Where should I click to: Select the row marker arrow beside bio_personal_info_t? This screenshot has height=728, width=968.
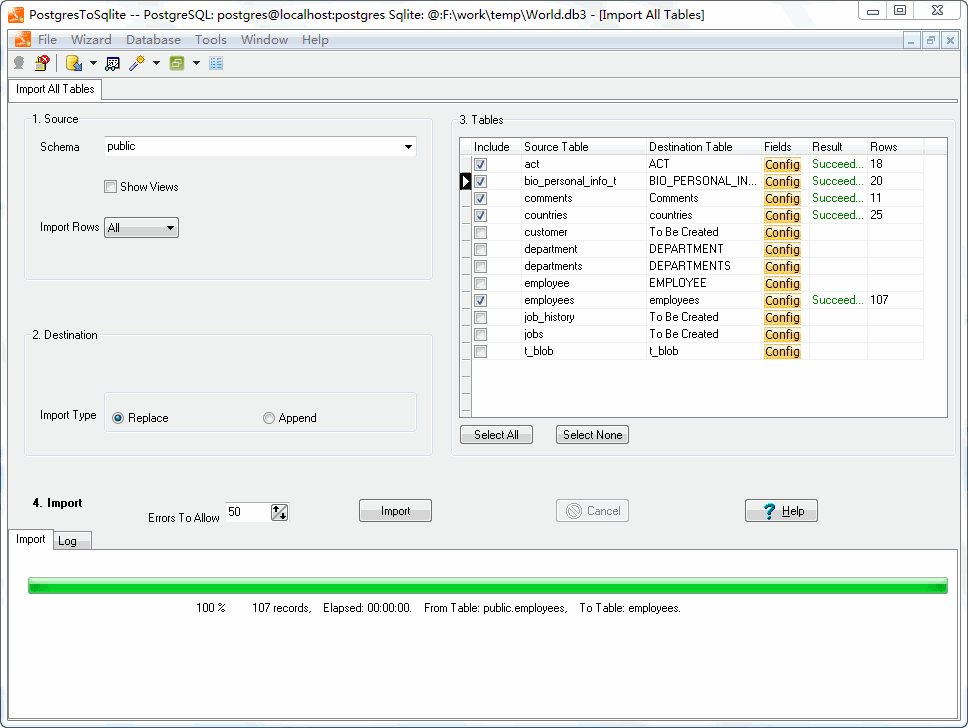466,182
